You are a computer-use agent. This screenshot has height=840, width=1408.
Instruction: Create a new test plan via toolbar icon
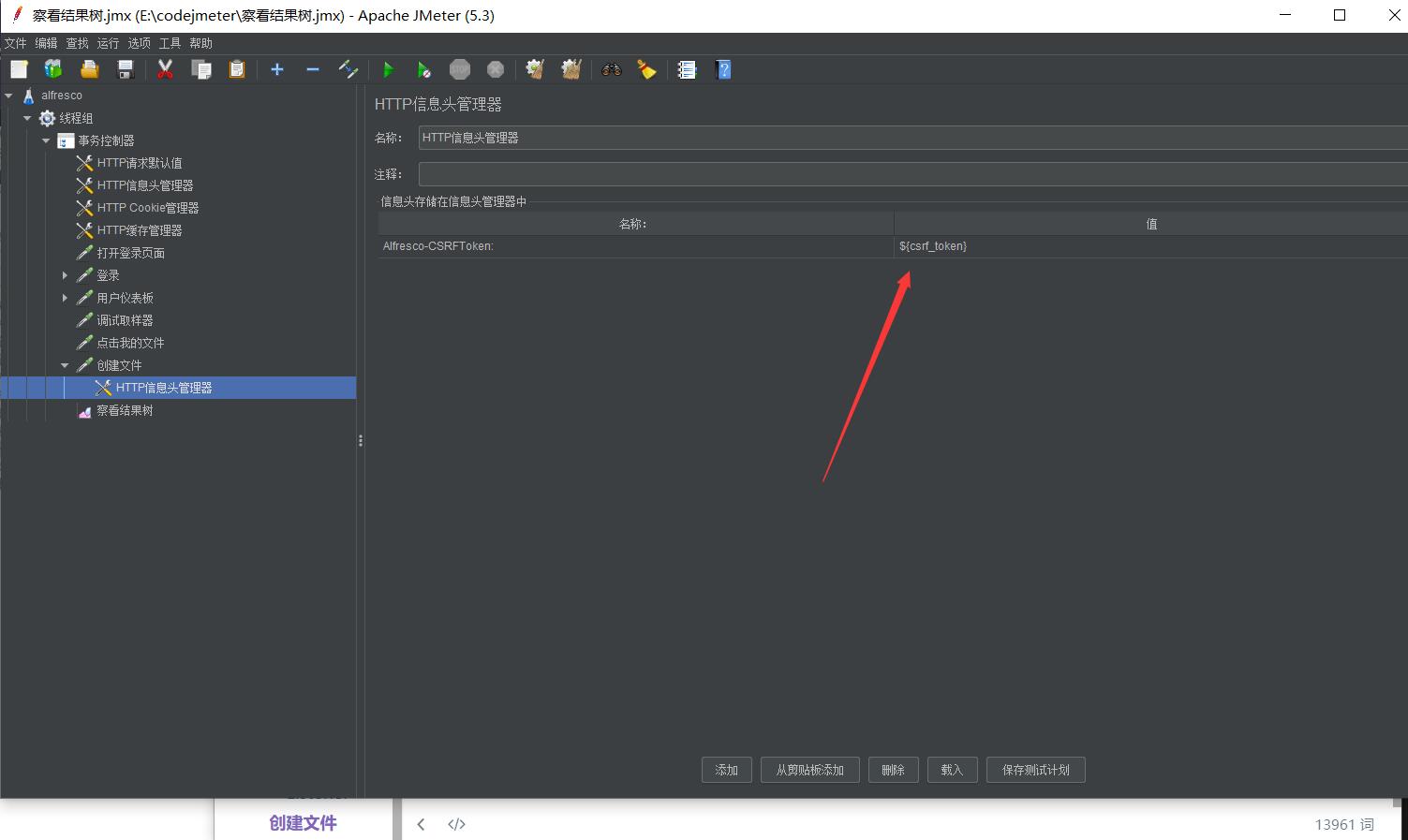19,69
